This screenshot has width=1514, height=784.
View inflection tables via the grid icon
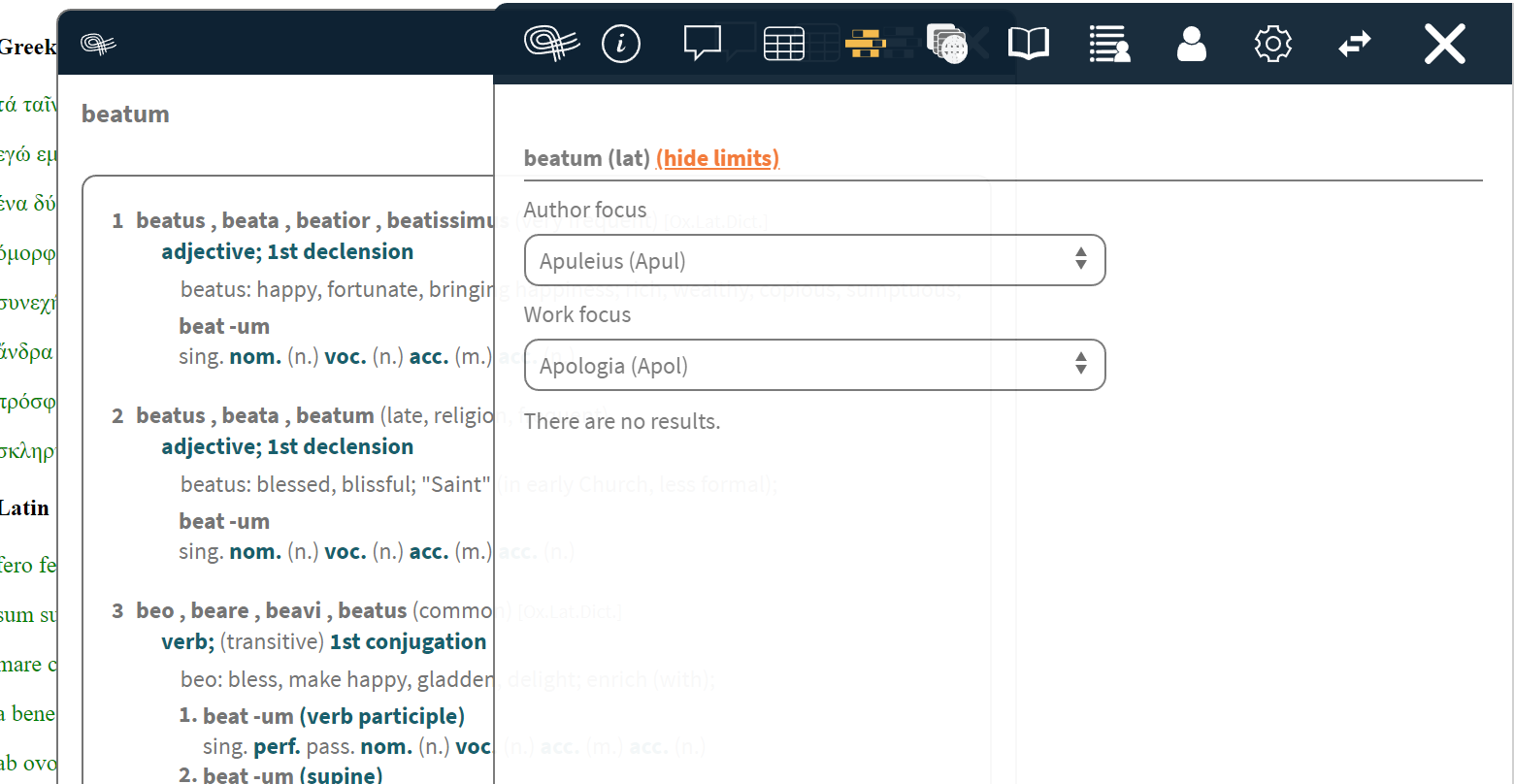[x=784, y=43]
